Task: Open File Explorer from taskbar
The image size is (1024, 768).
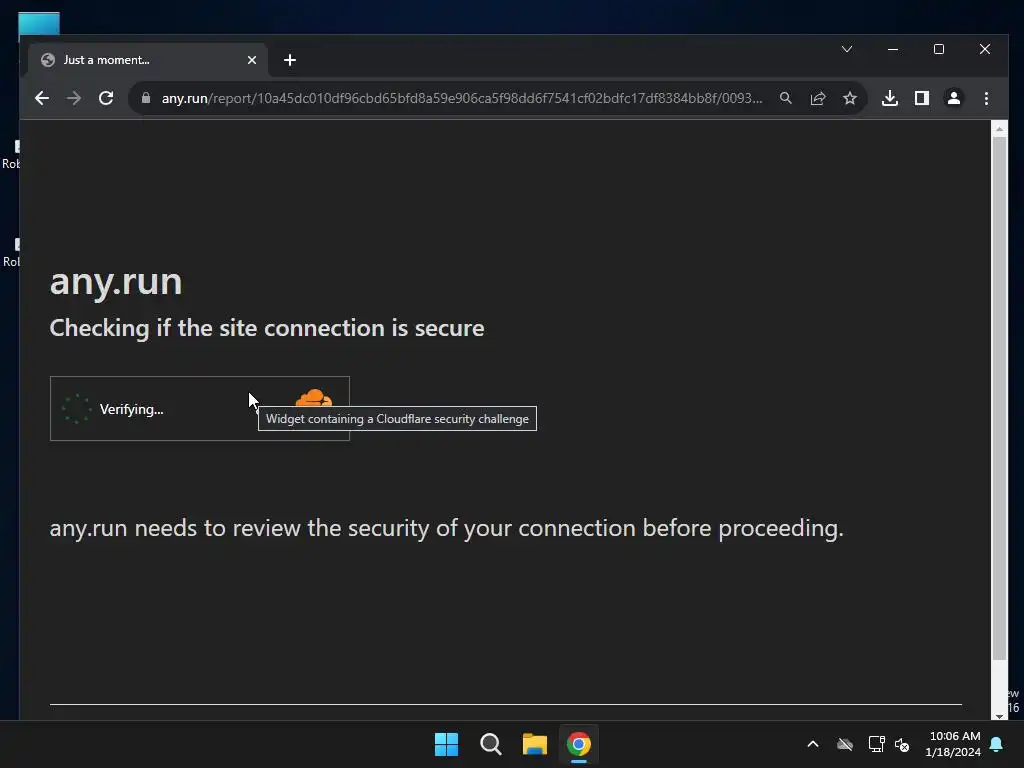Action: point(535,744)
